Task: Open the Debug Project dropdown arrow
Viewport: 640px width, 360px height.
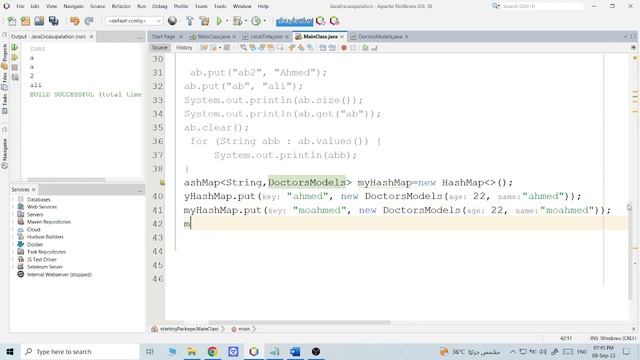Action: pyautogui.click(x=246, y=21)
